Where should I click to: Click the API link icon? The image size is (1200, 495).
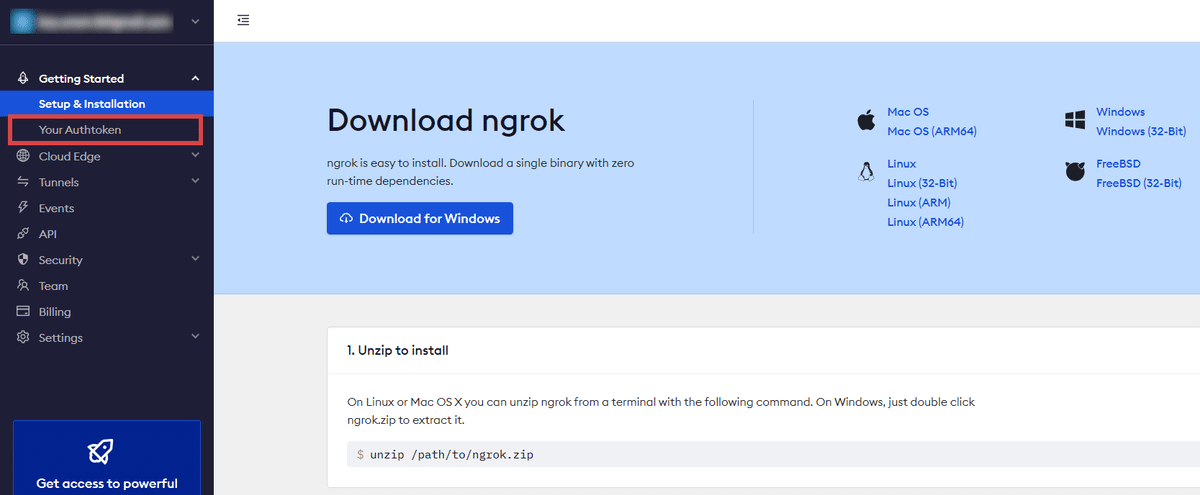pos(23,234)
